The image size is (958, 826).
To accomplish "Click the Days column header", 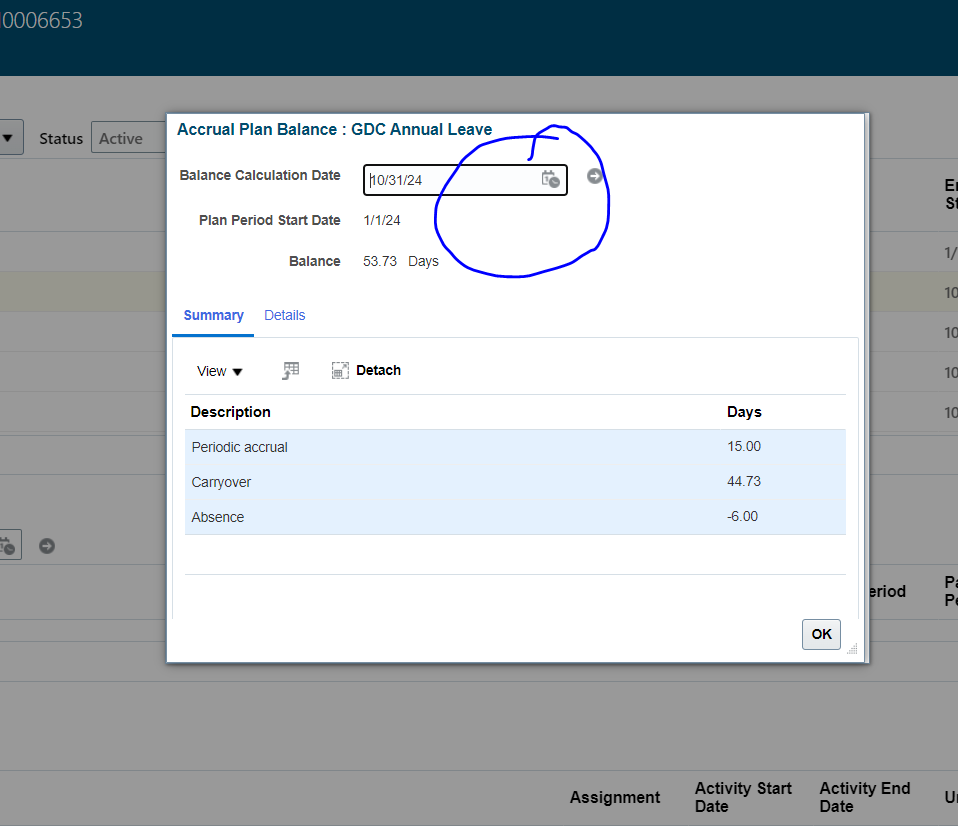I will pos(744,412).
